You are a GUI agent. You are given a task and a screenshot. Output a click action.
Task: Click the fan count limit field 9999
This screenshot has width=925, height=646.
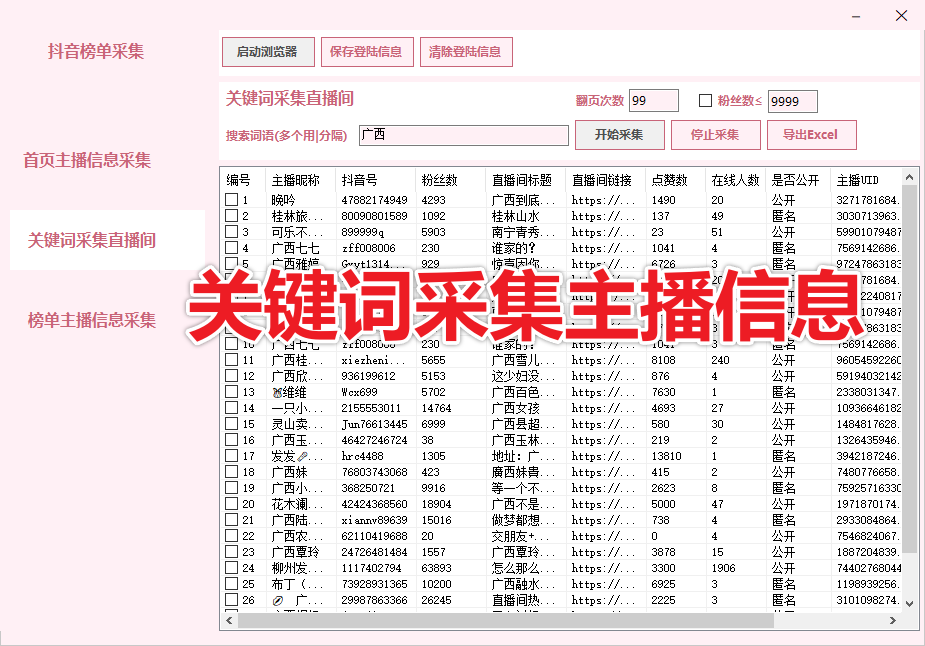792,101
